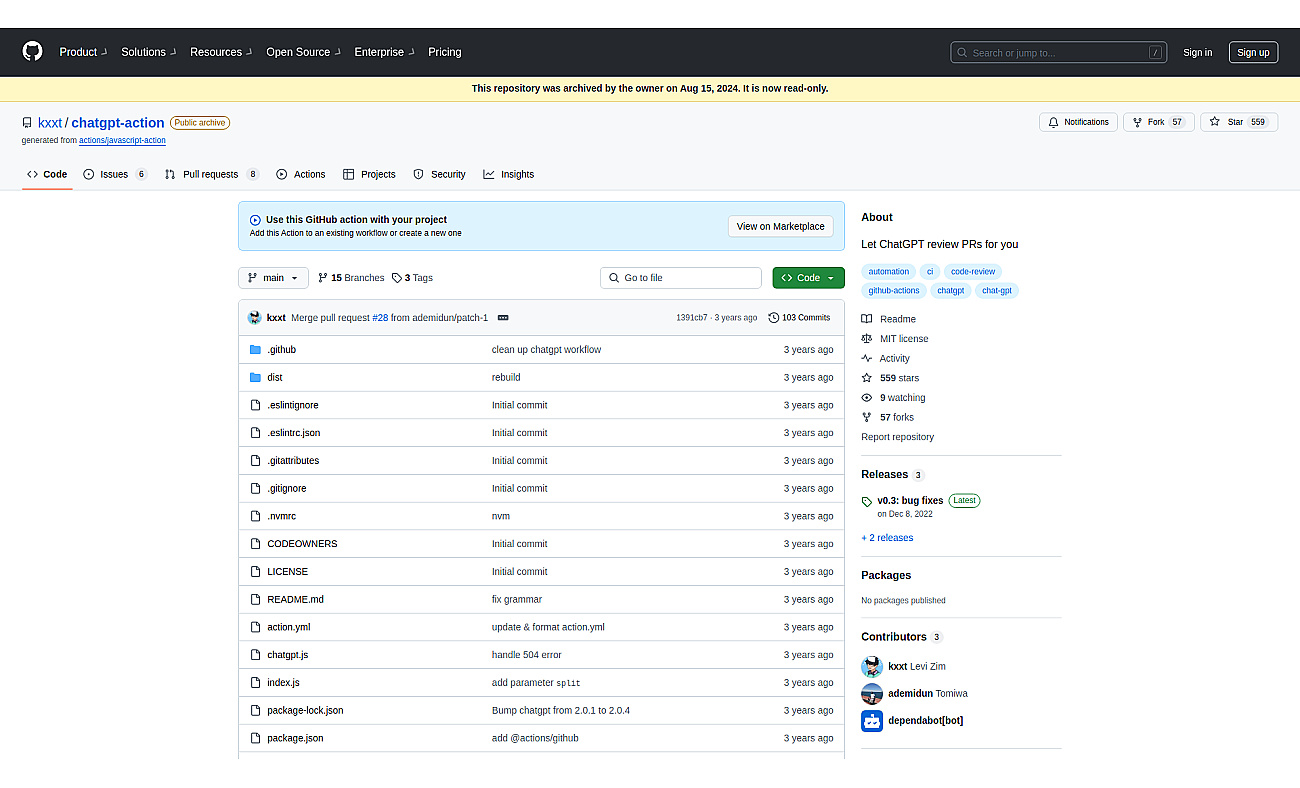Open the chatgpt.js file
Viewport: 1300px width, 788px height.
pos(288,655)
